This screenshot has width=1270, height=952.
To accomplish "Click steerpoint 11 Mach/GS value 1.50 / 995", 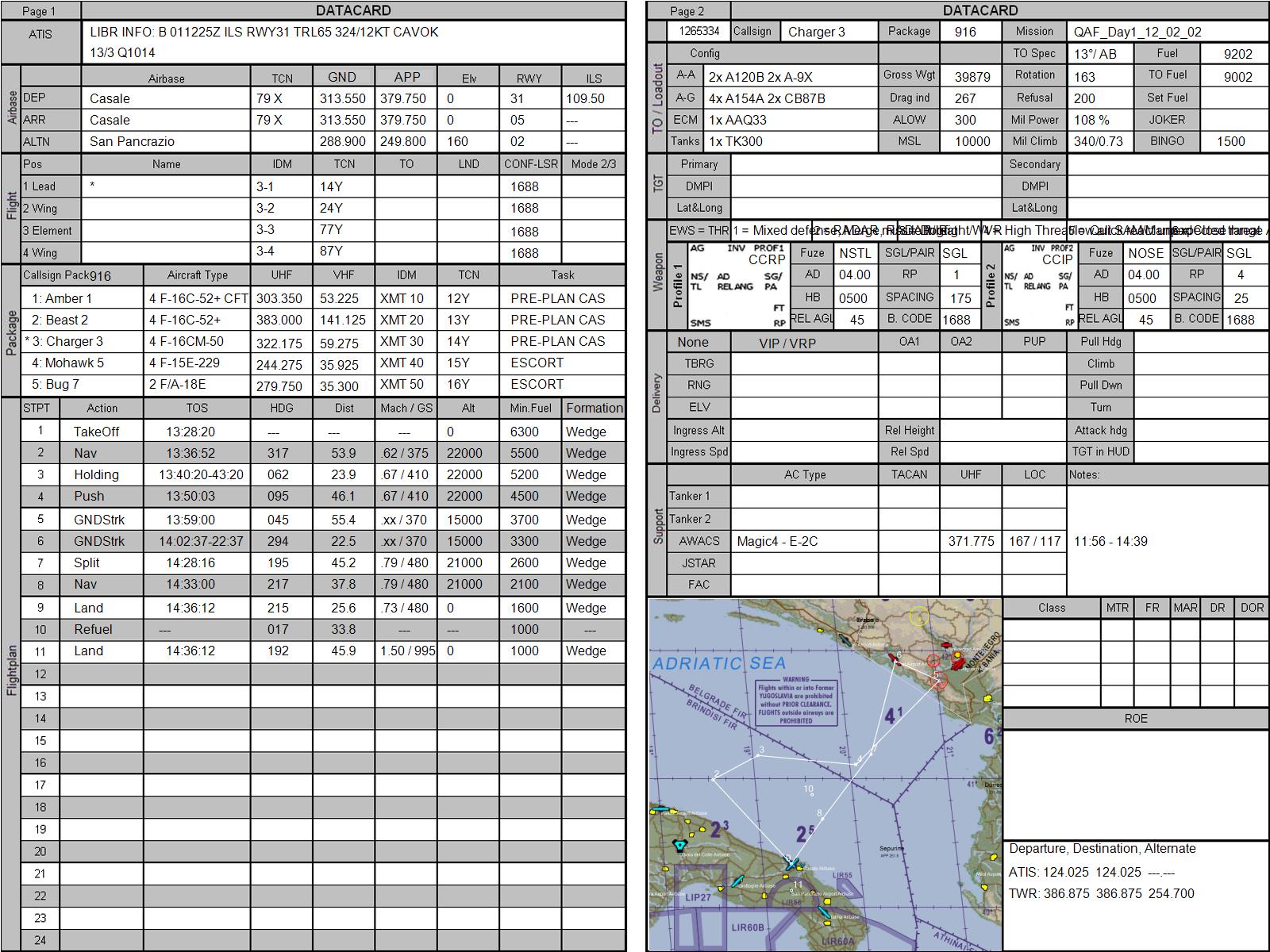I will tap(407, 651).
